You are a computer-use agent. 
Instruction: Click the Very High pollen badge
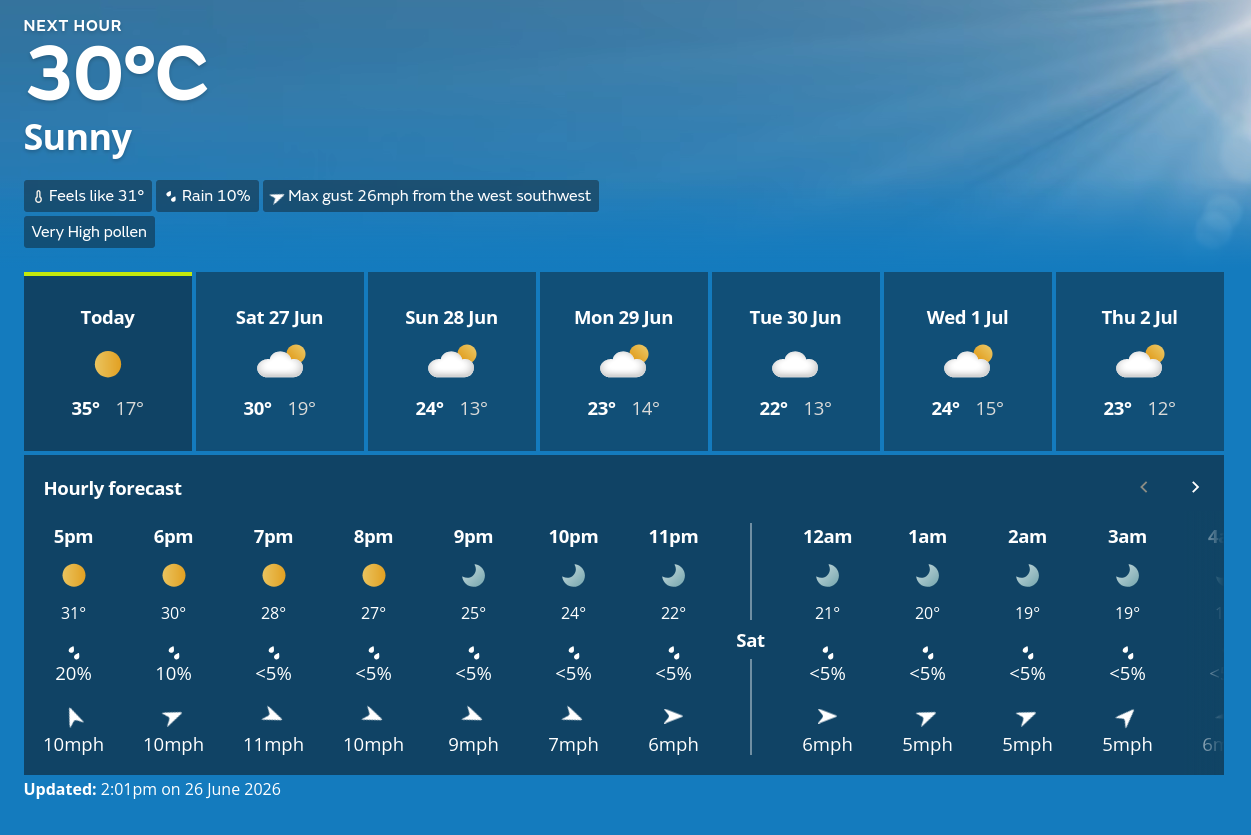(x=89, y=232)
